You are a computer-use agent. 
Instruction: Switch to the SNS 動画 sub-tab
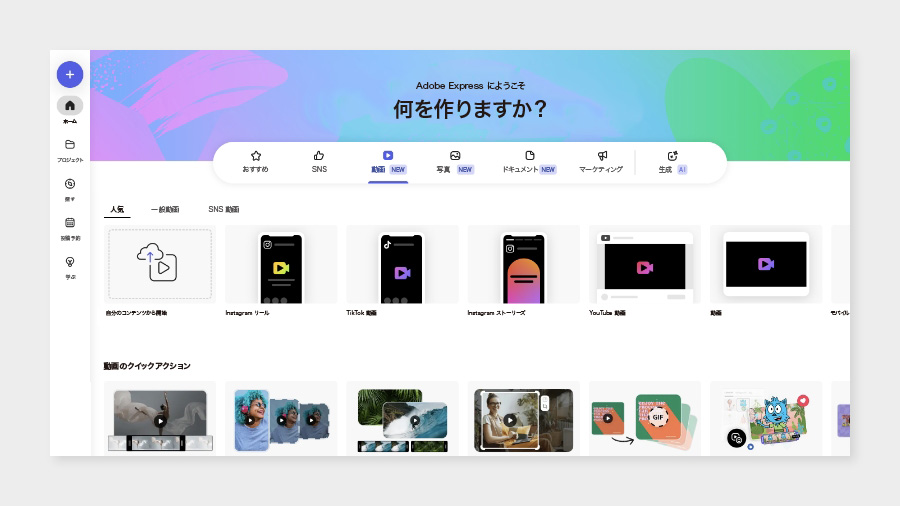224,209
